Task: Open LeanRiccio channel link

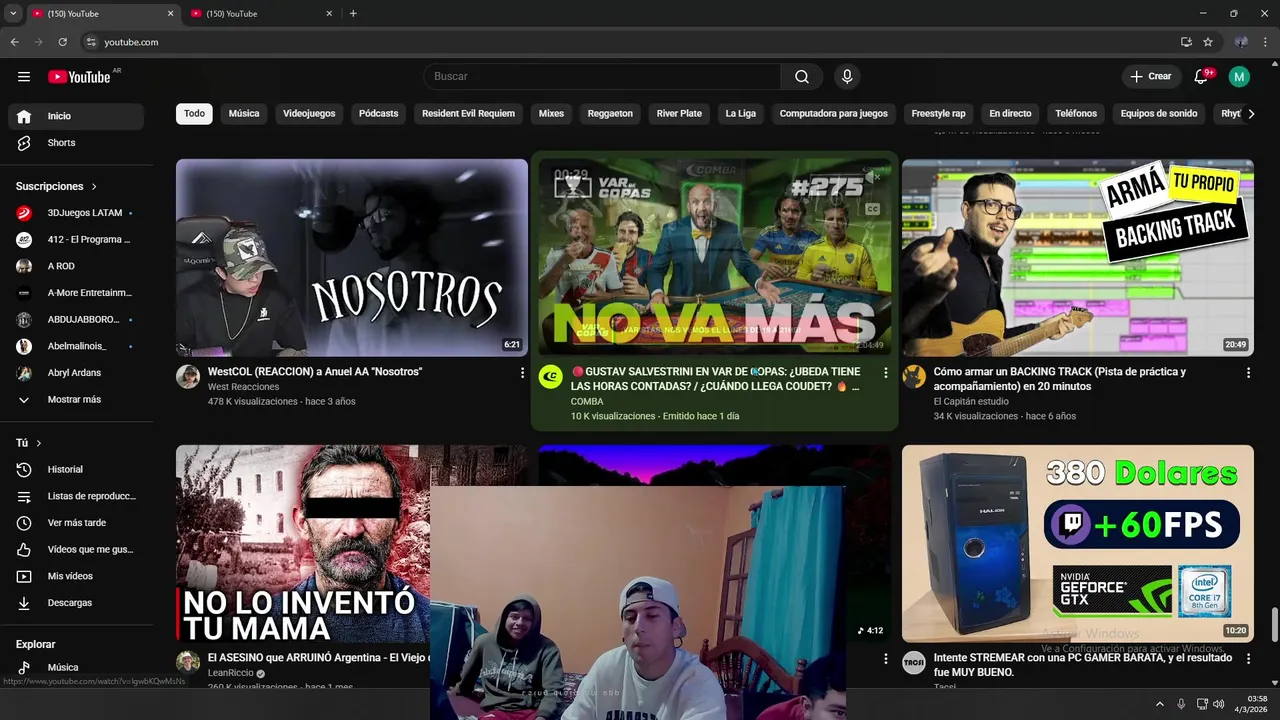Action: [230, 674]
